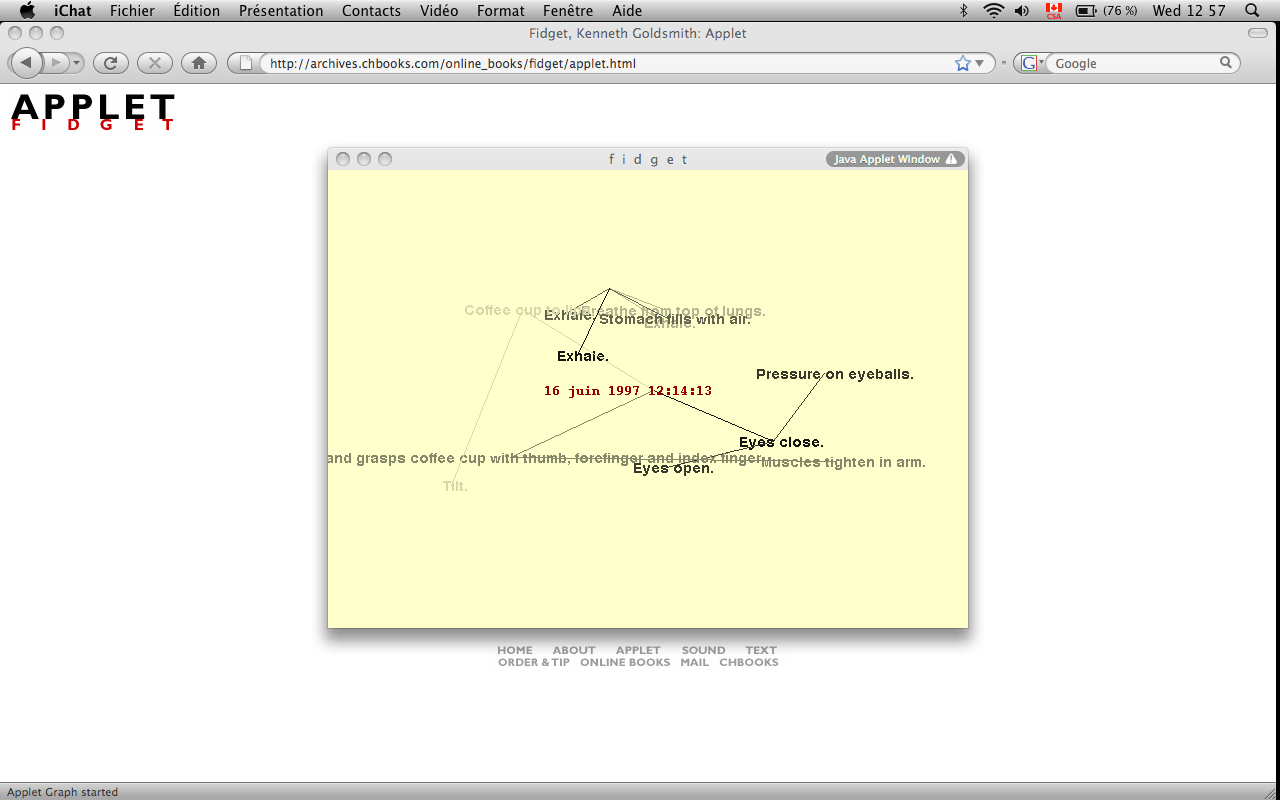
Task: Open the APPLET link in footer
Action: coord(638,650)
